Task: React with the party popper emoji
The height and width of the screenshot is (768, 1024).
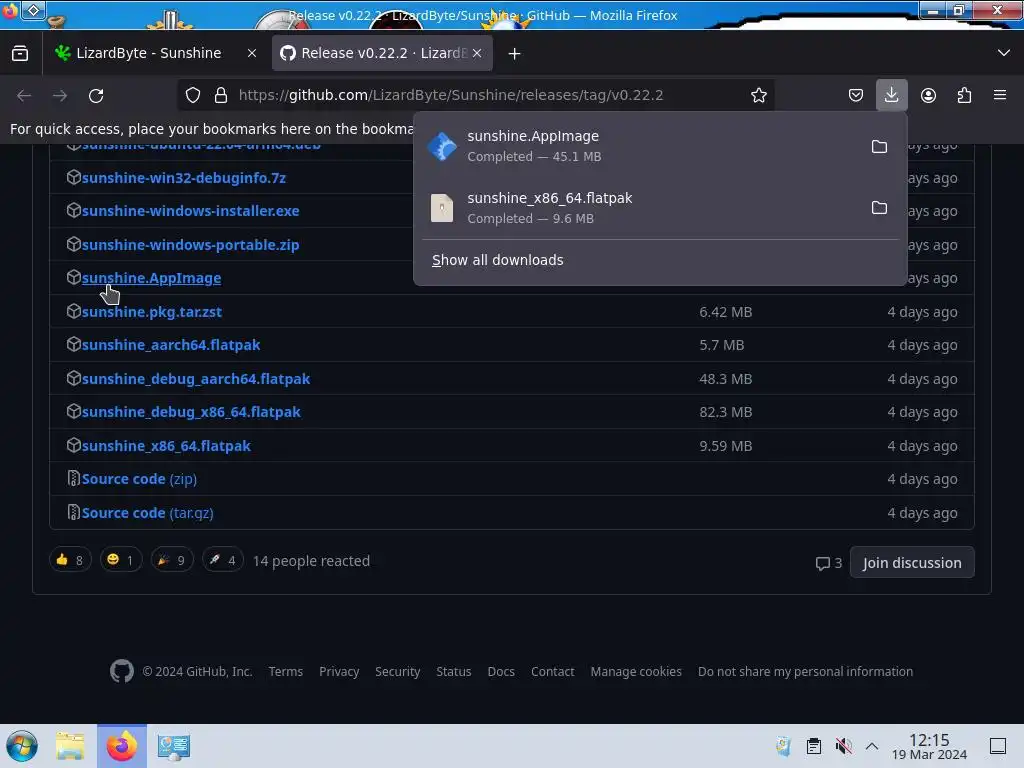Action: 172,560
